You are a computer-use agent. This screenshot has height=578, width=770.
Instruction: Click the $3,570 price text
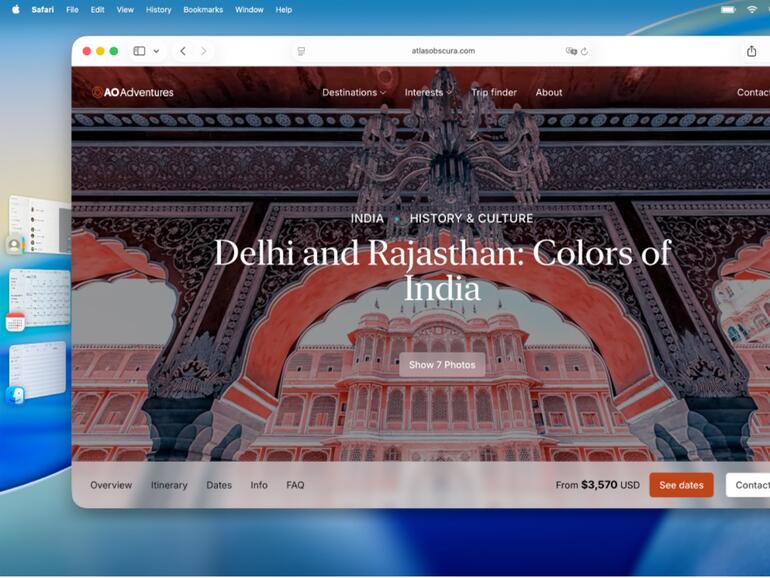pos(599,485)
